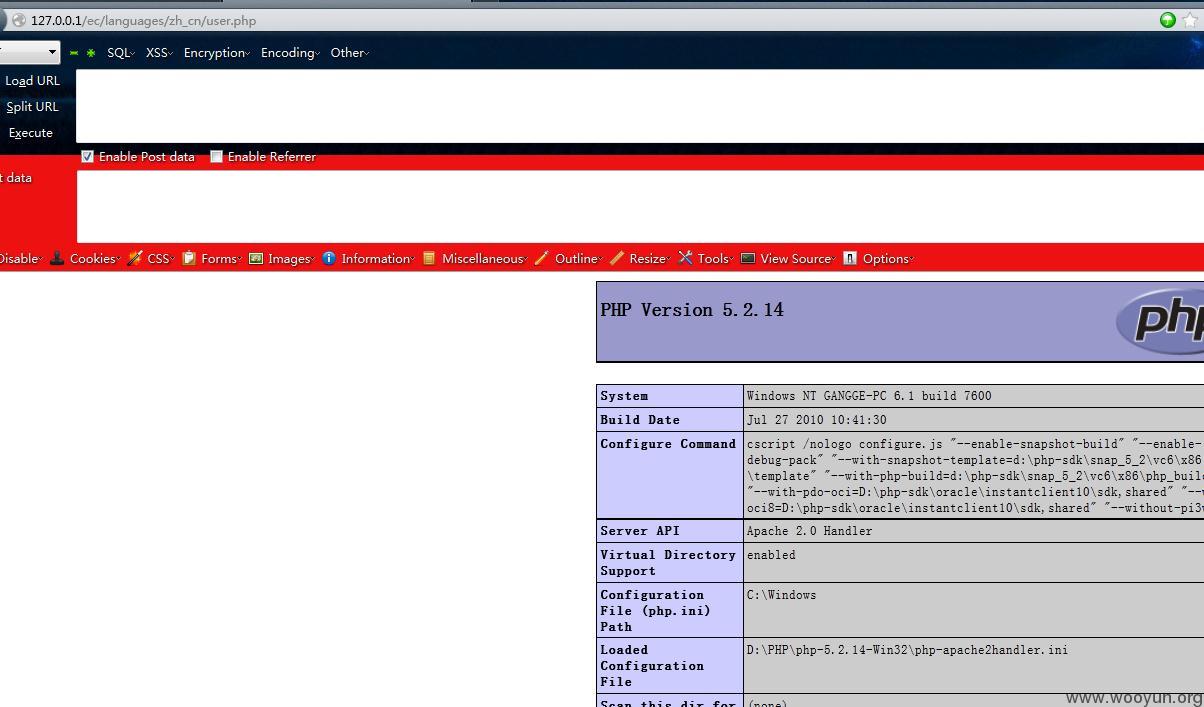Click the green asterisk HackBar icon
The width and height of the screenshot is (1204, 707).
(91, 53)
